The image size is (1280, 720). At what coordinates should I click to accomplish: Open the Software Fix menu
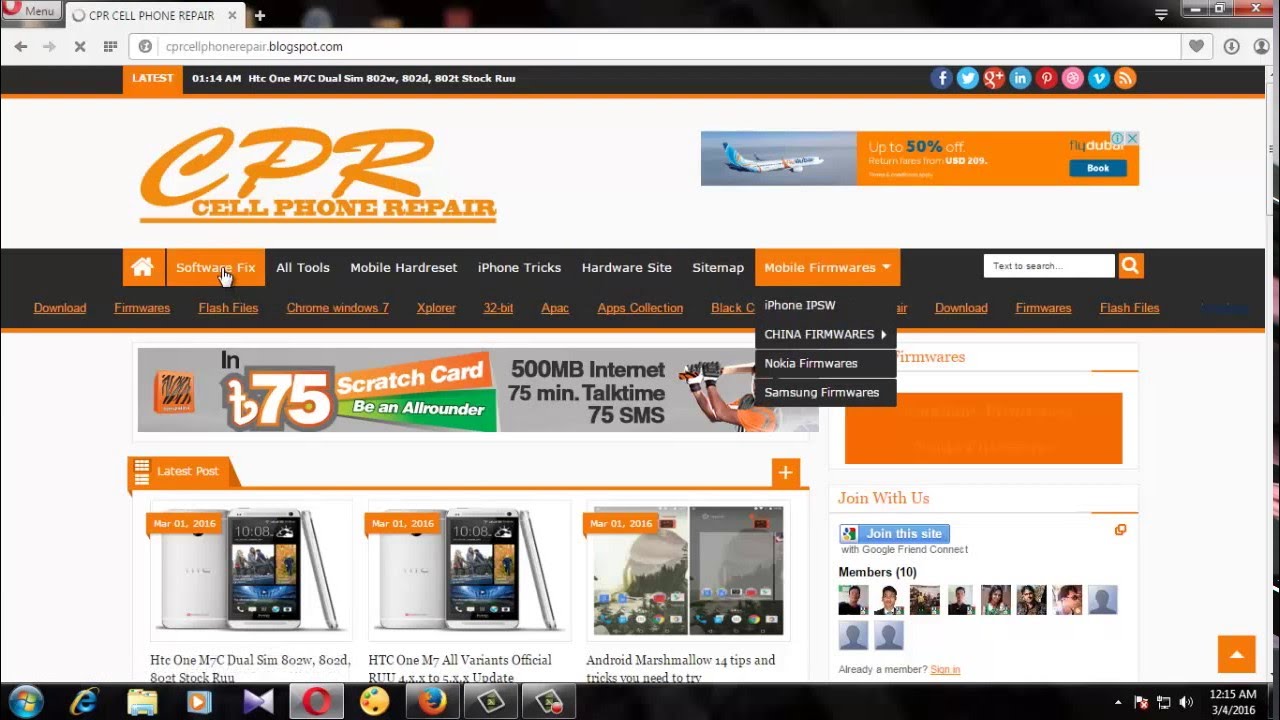(x=215, y=267)
